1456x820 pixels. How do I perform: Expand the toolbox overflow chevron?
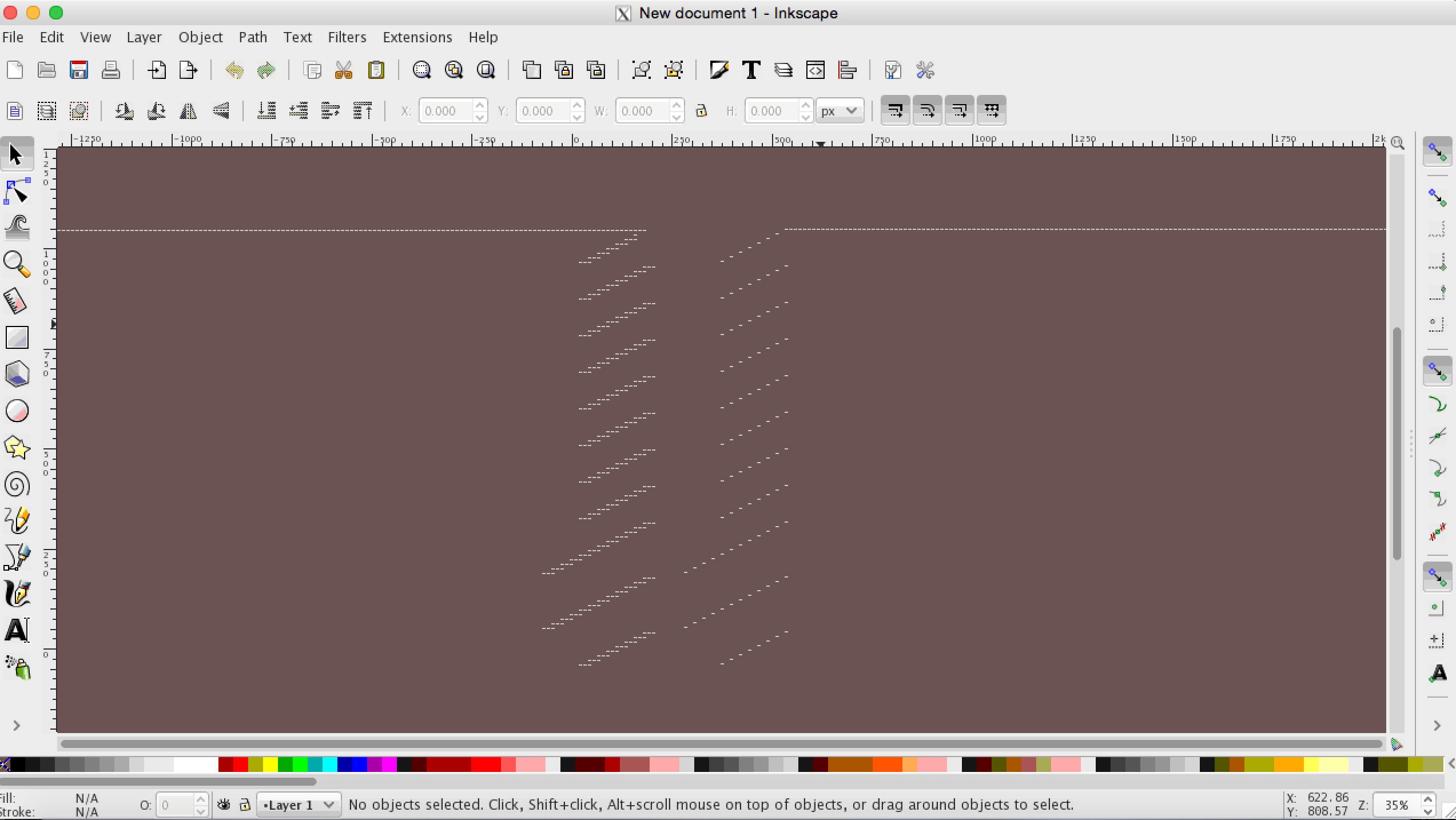[x=17, y=726]
